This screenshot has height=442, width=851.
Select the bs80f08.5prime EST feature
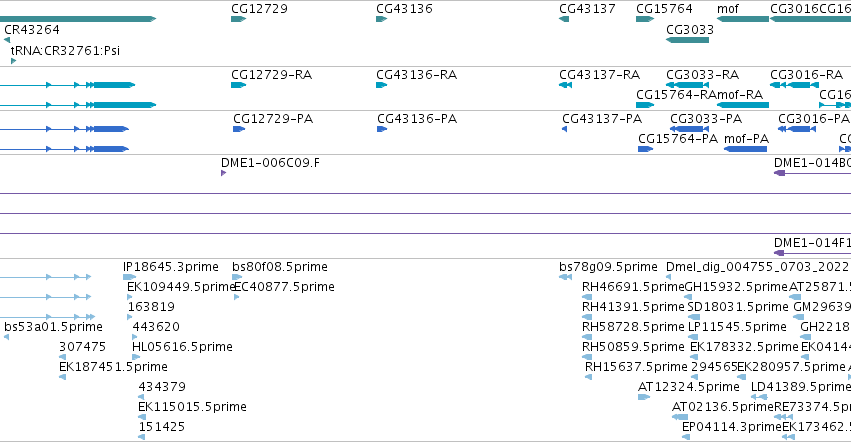pos(237,277)
